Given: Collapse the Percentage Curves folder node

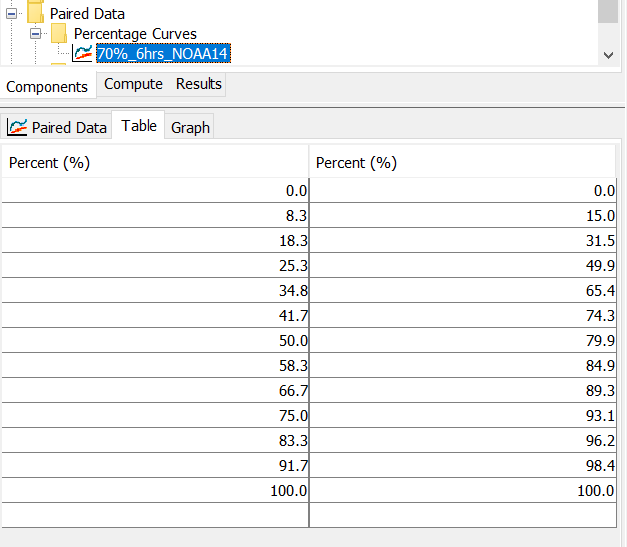Looking at the screenshot, I should point(36,34).
